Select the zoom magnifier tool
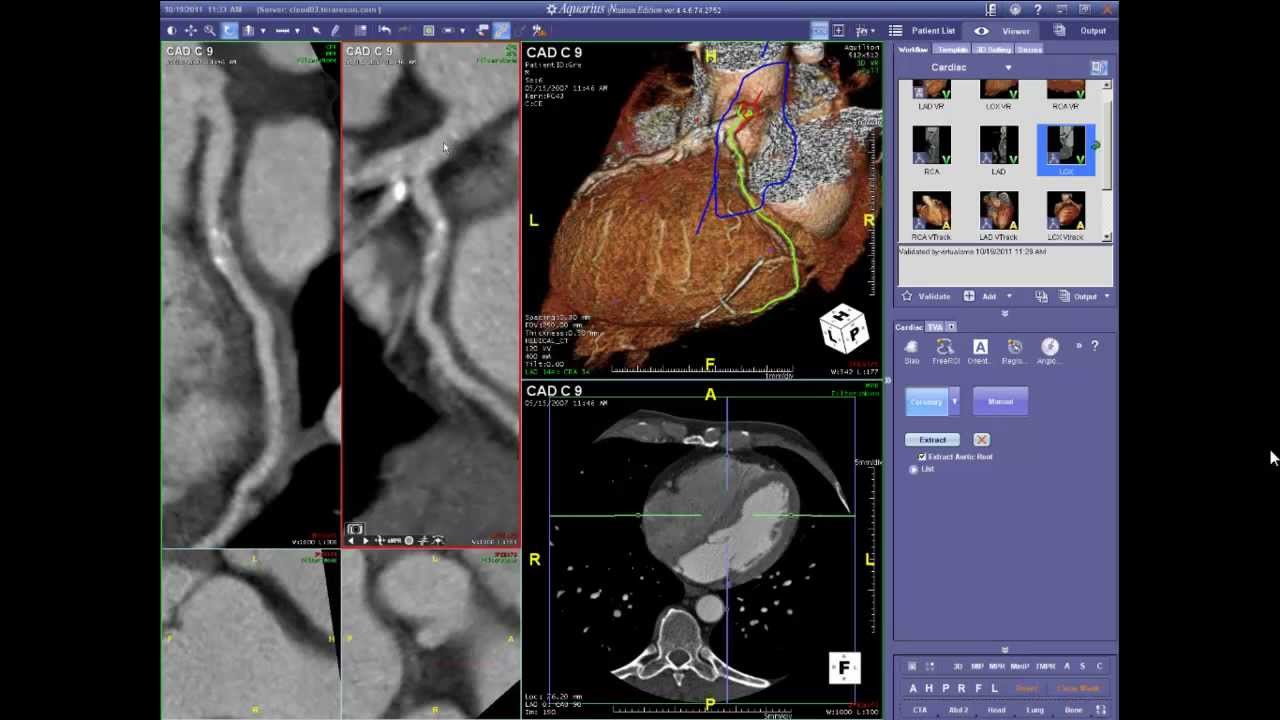The image size is (1280, 720). click(x=209, y=31)
